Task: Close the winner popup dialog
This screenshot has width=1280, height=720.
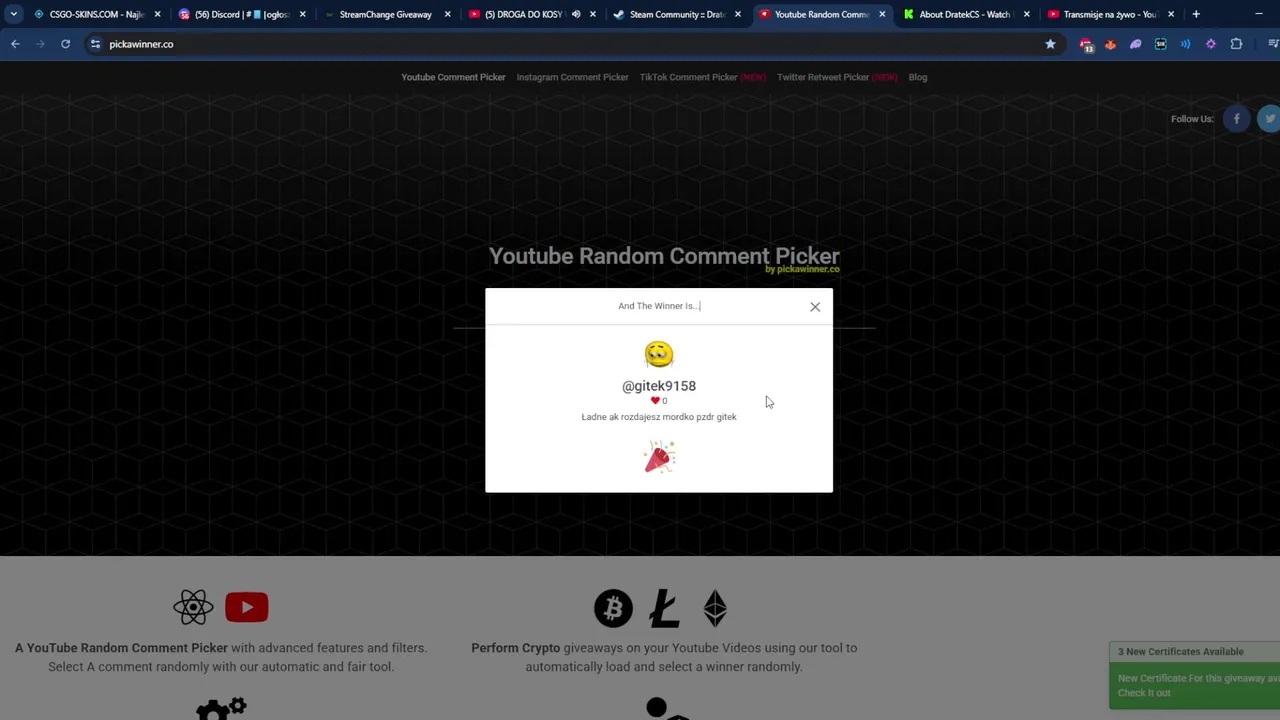Action: coord(815,307)
